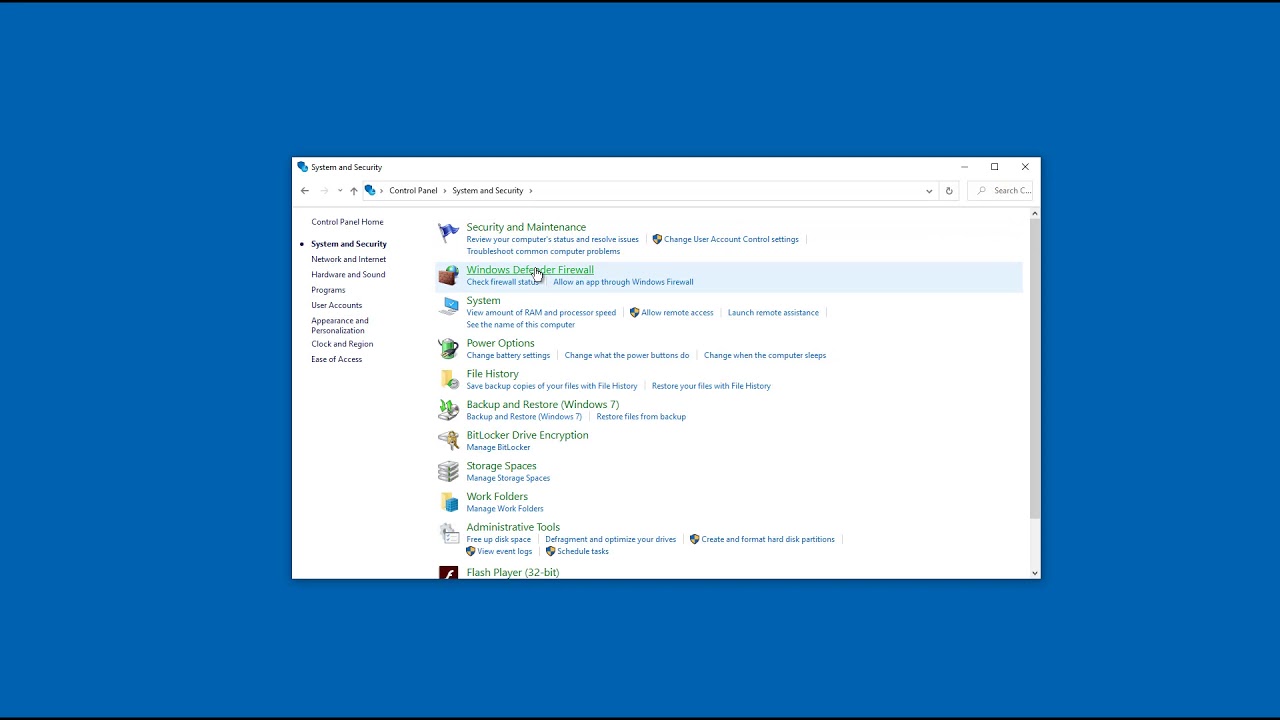Go up one level using up arrow
This screenshot has width=1280, height=720.
(x=353, y=190)
